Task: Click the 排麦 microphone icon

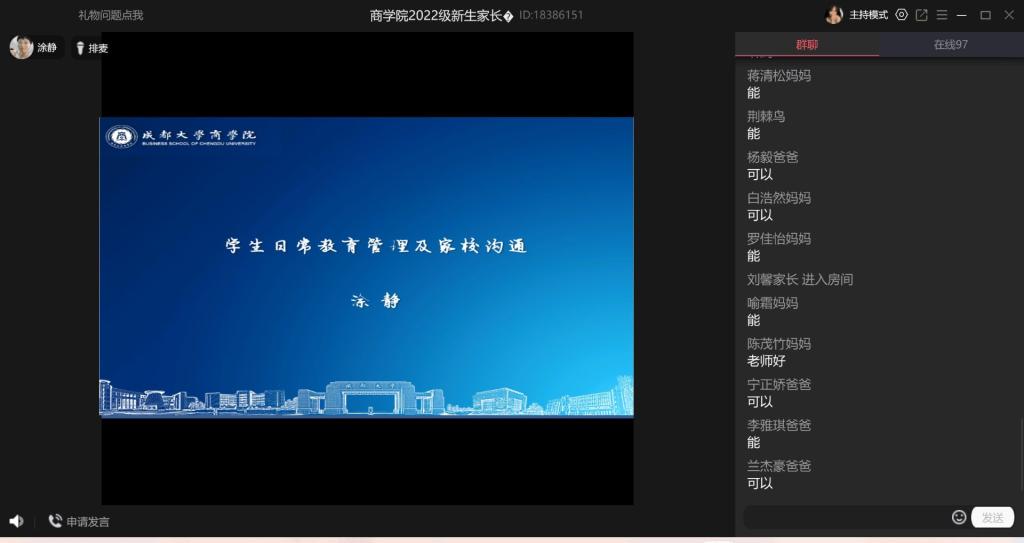Action: [80, 48]
